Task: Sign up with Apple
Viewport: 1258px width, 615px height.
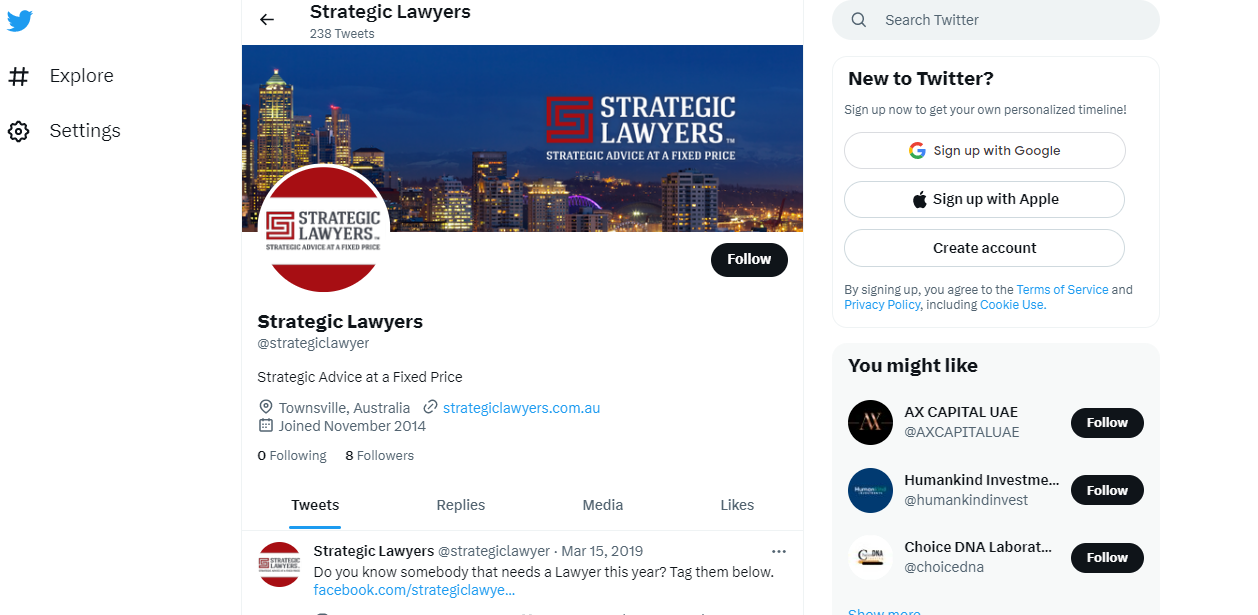Action: point(985,199)
